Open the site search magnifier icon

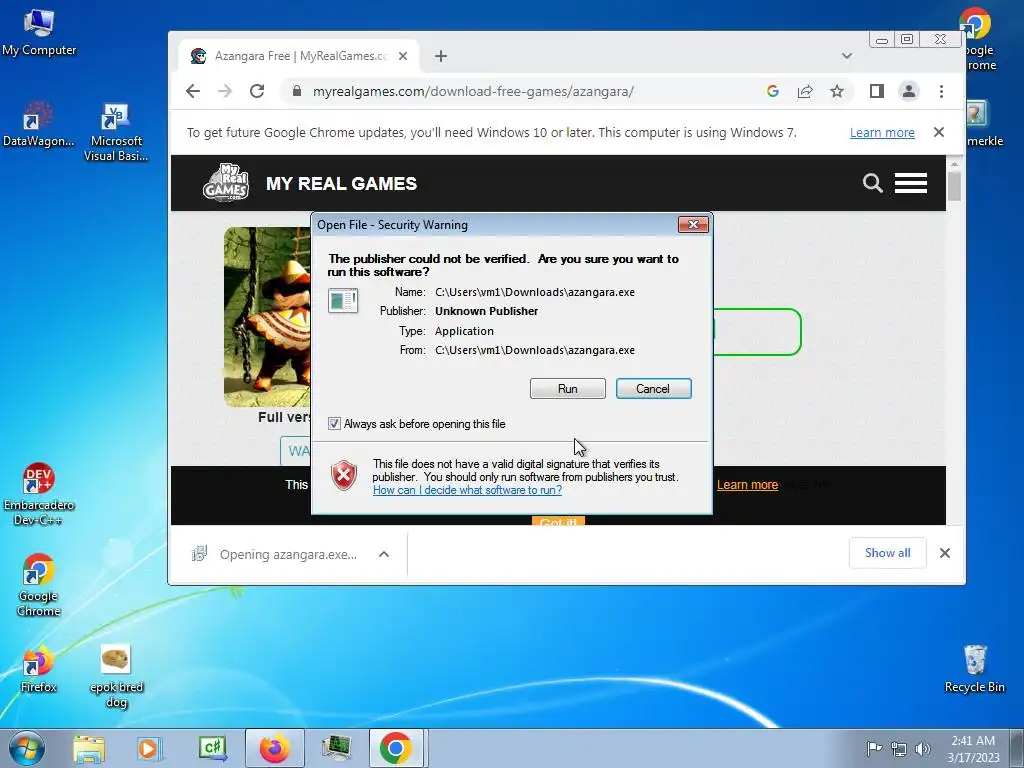click(872, 184)
